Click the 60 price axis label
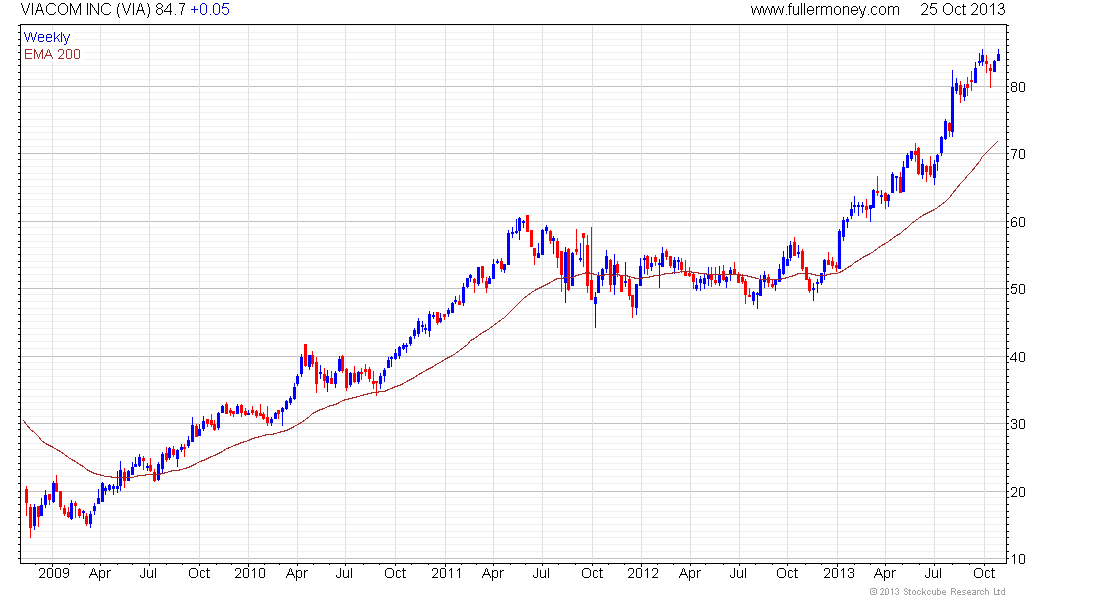The width and height of the screenshot is (1100, 600). (x=1017, y=222)
